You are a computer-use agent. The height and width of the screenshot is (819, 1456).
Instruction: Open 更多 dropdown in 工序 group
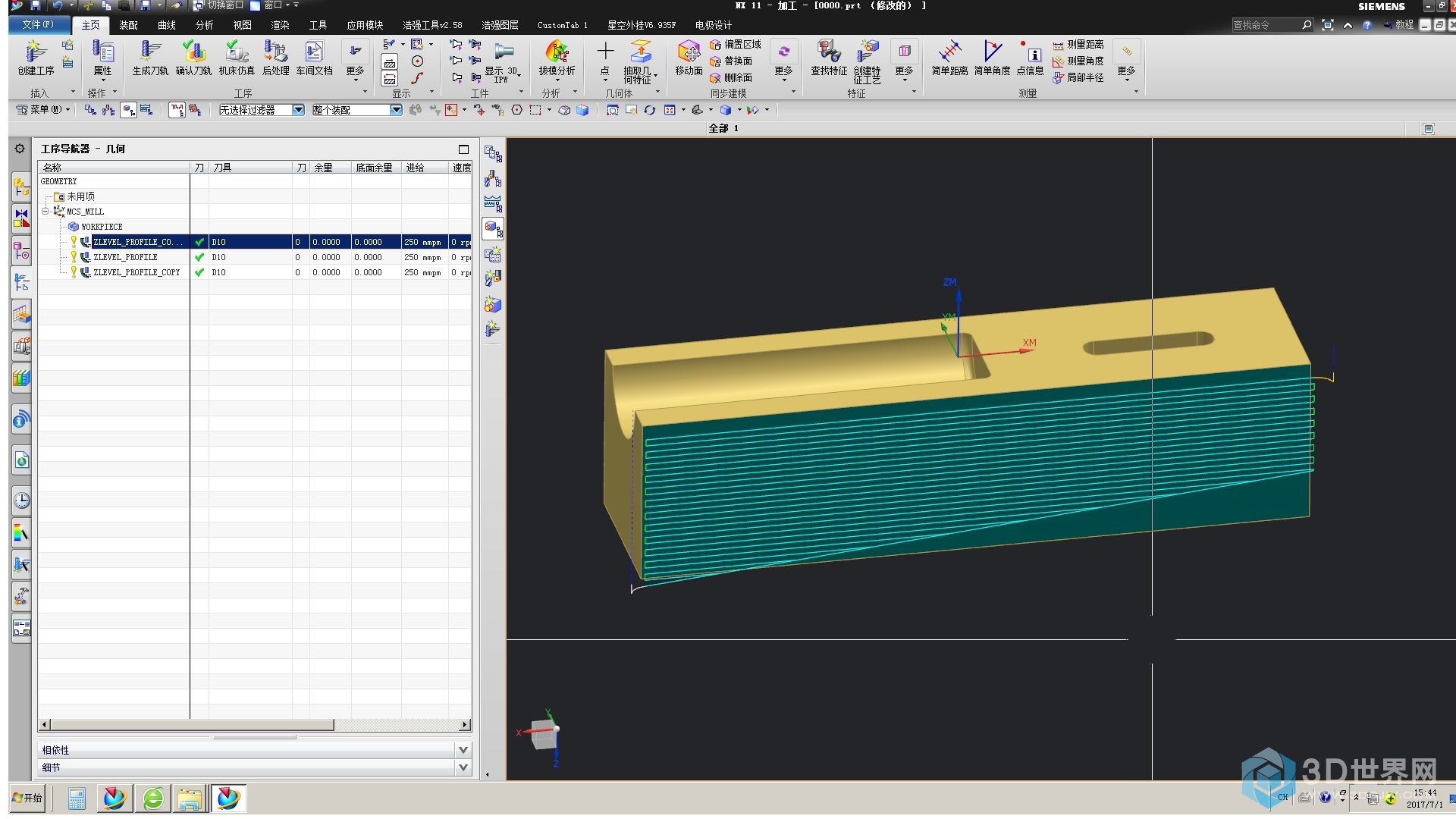click(x=355, y=61)
